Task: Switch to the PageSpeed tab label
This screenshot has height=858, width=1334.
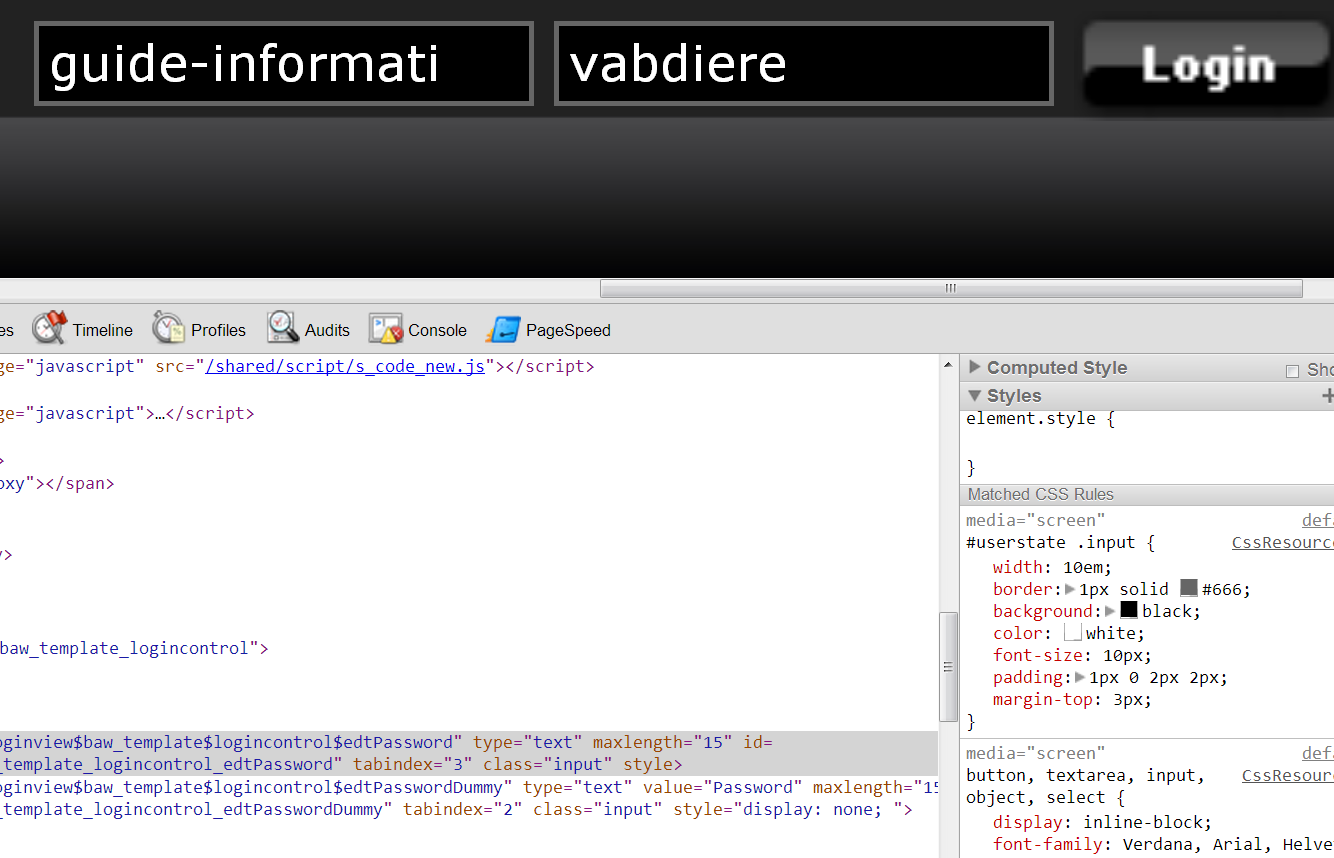Action: pyautogui.click(x=568, y=330)
